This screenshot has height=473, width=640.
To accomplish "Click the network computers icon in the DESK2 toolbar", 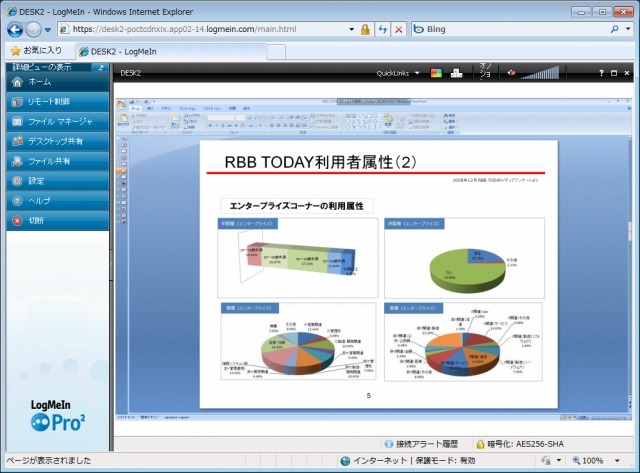I will 456,73.
